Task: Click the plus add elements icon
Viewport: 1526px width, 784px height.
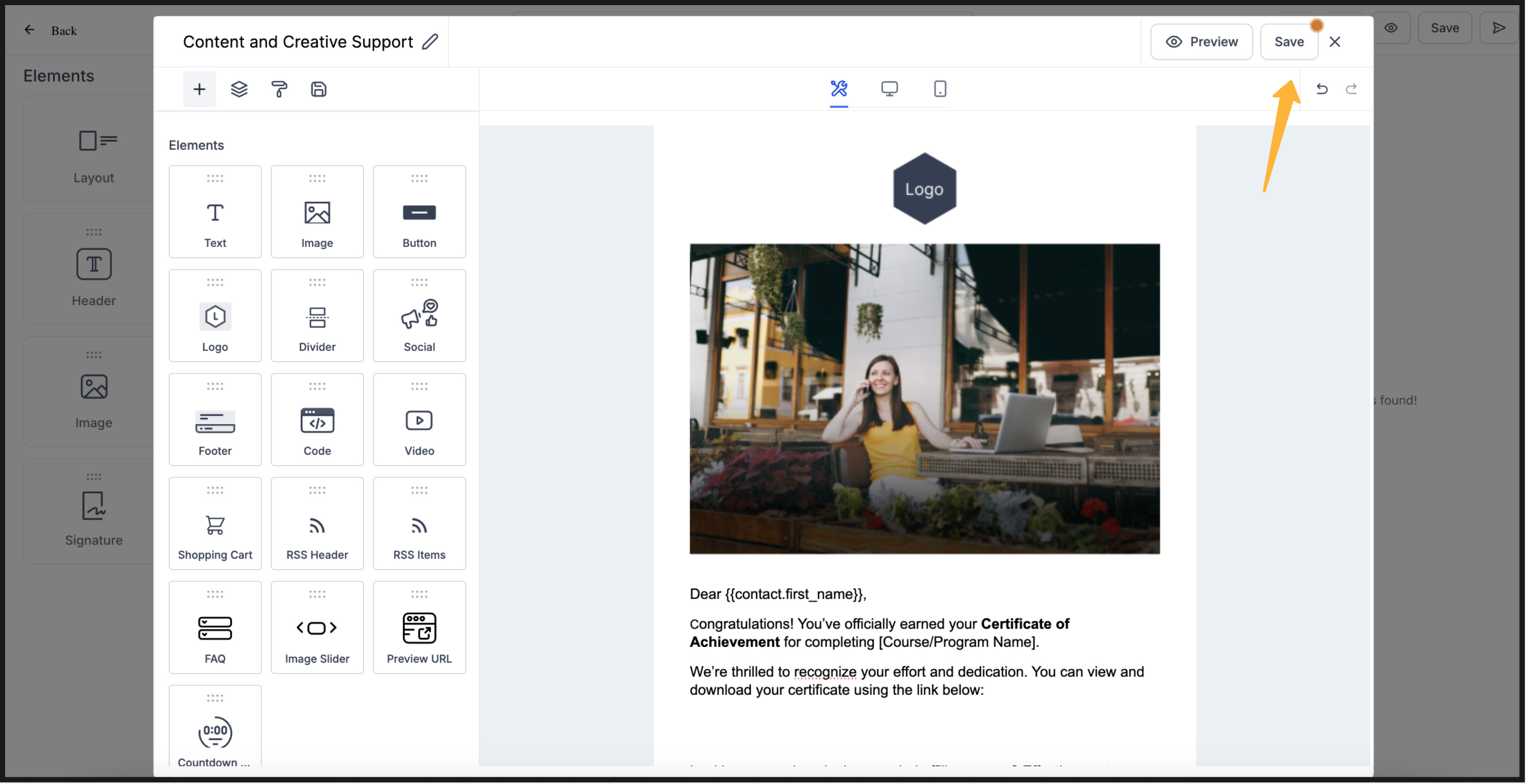Action: [x=199, y=89]
